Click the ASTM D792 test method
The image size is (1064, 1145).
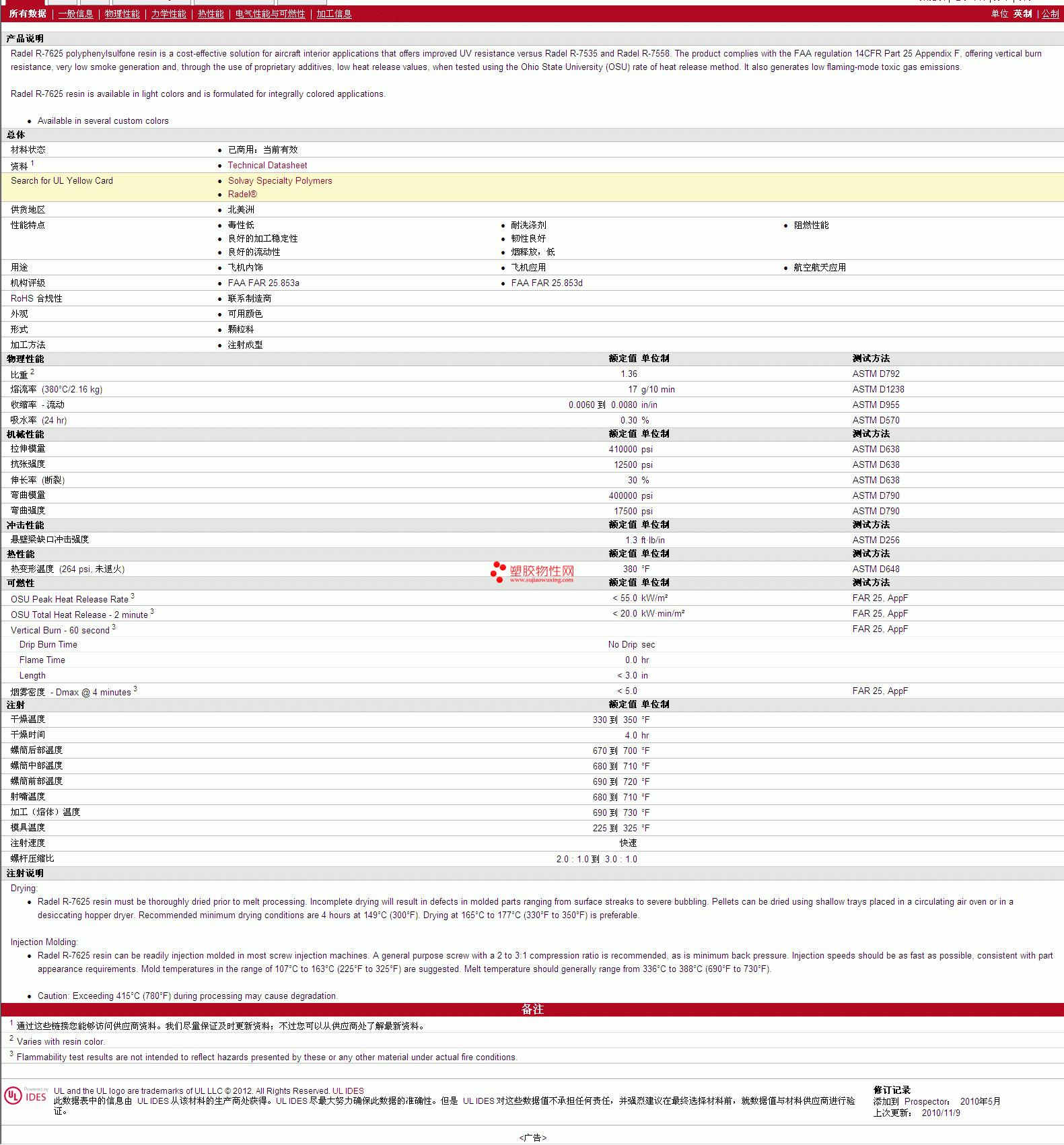(x=876, y=374)
